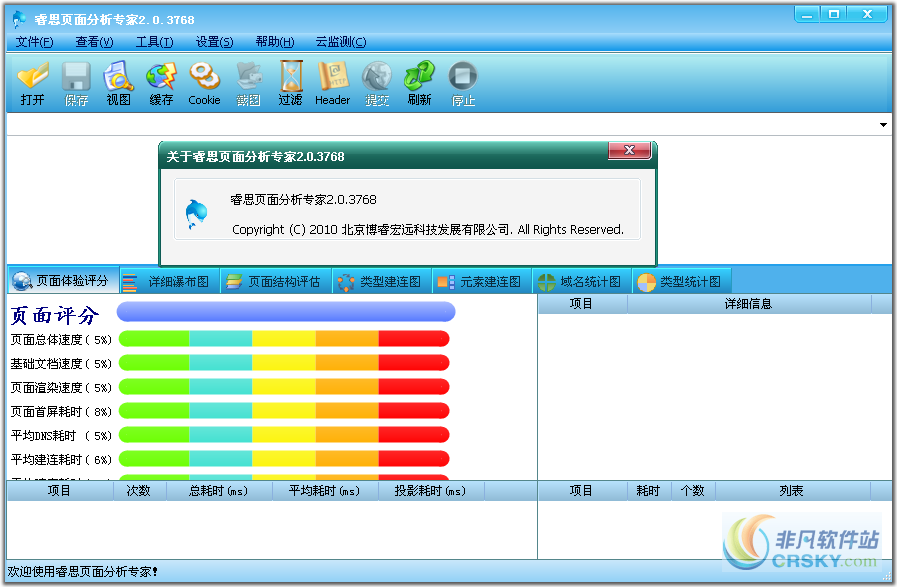Click the 详细信息 column header
The image size is (897, 587).
tap(749, 304)
